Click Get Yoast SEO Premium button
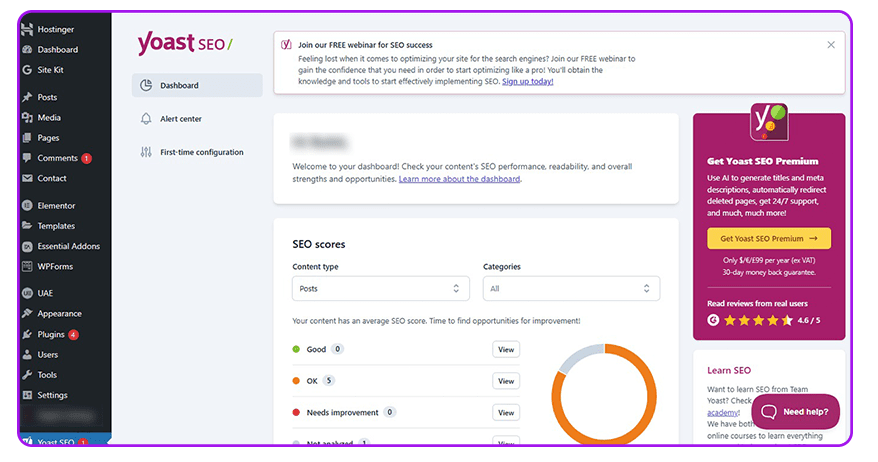The width and height of the screenshot is (878, 462). tap(769, 239)
